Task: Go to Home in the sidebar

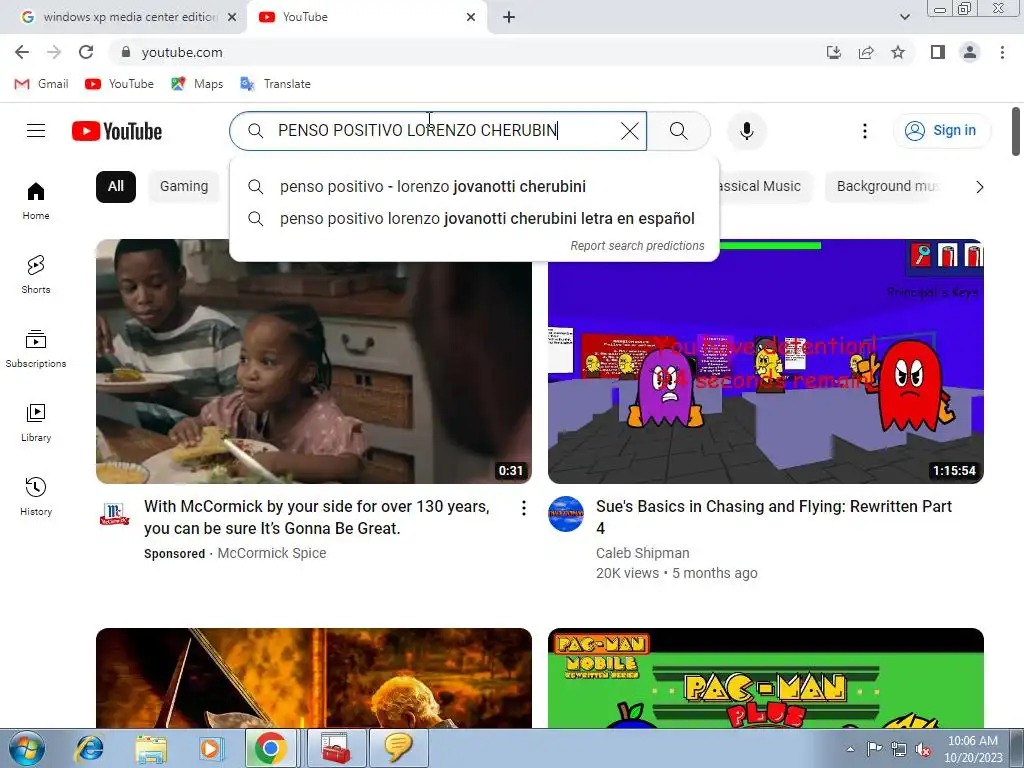Action: click(36, 201)
